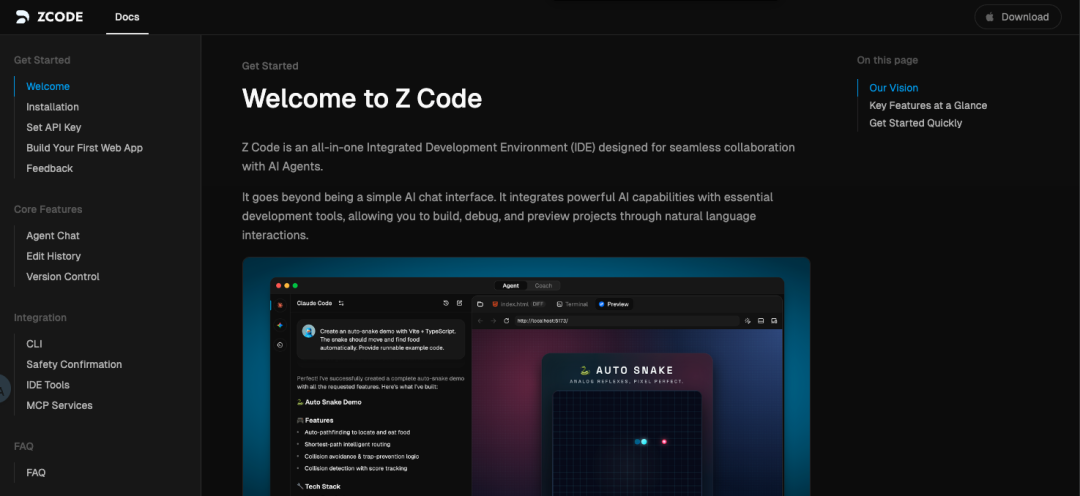Click new chat compose icon in screenshot
This screenshot has width=1080, height=496.
(459, 303)
